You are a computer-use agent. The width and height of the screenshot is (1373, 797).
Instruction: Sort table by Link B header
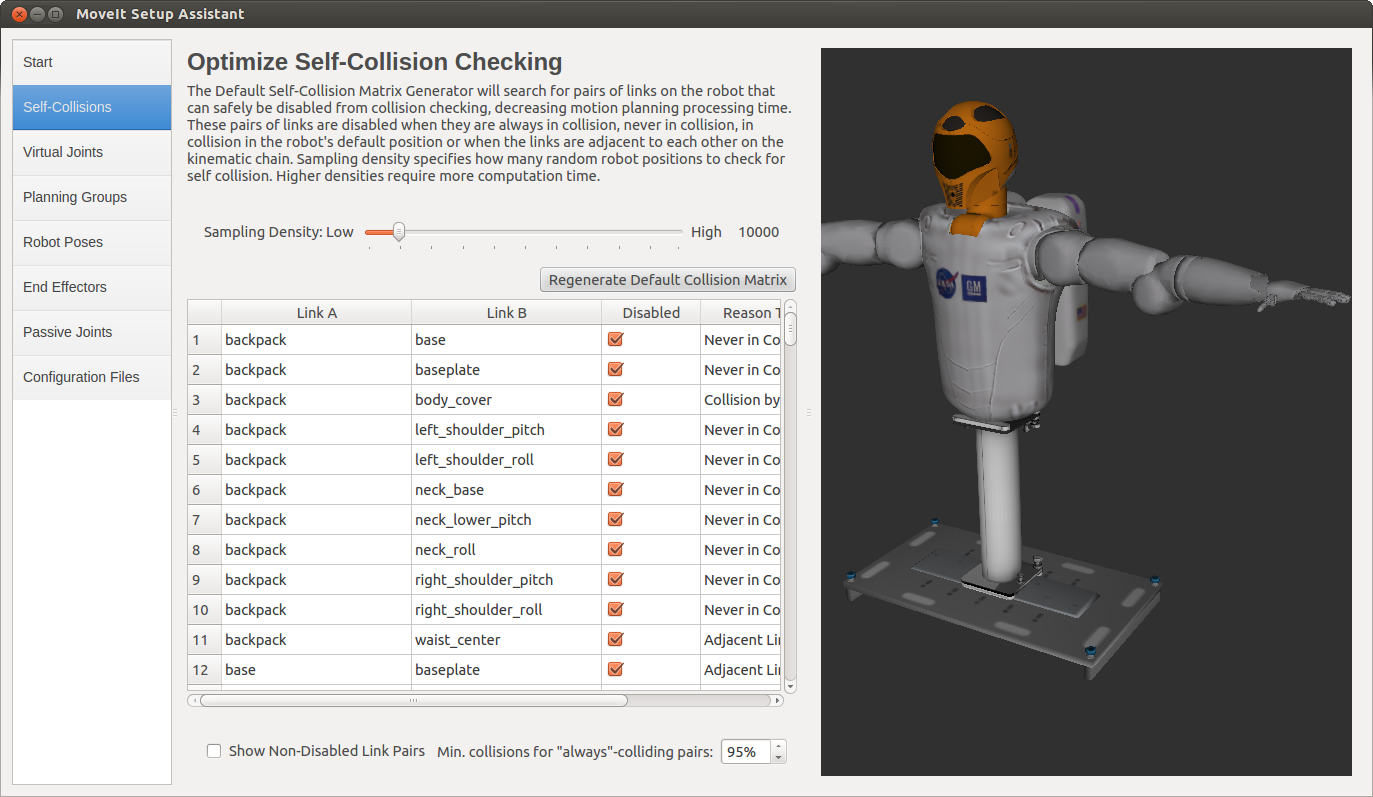pos(506,313)
